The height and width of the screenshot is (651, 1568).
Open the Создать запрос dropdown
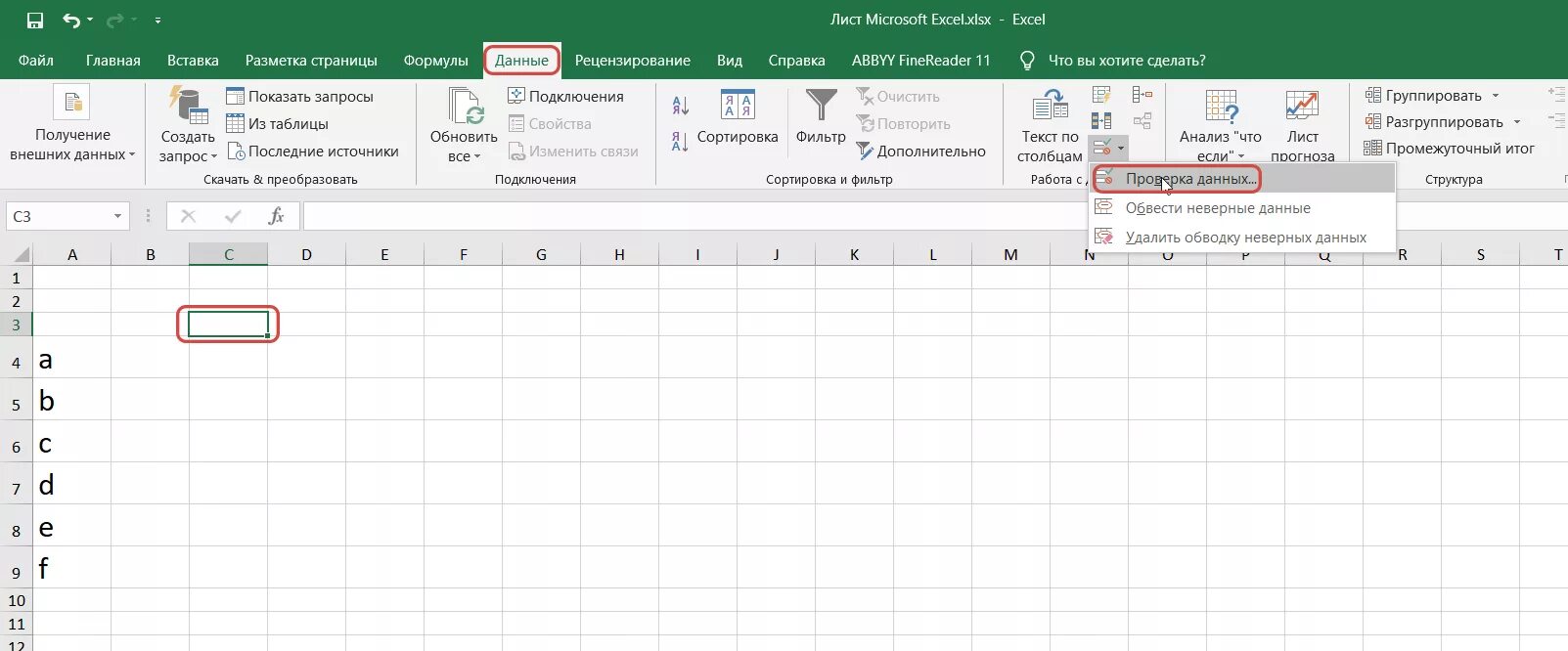pos(188,124)
